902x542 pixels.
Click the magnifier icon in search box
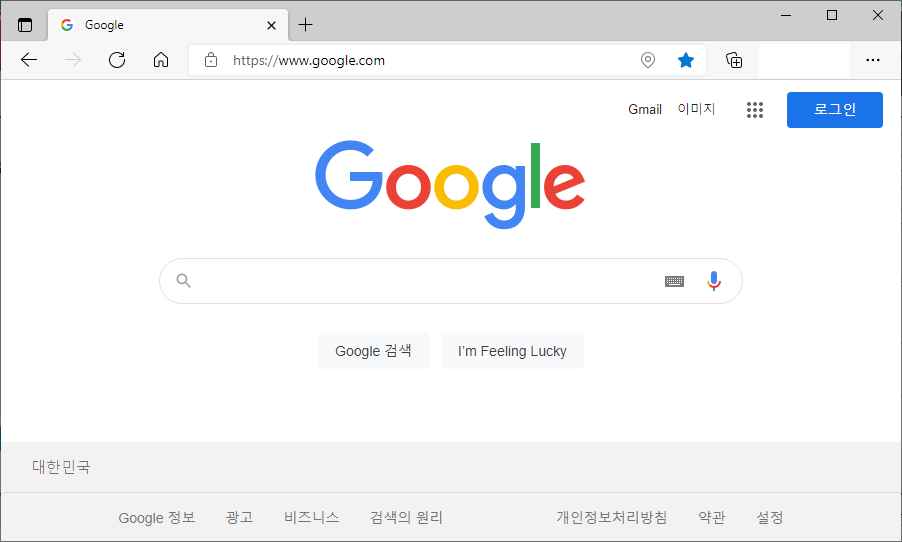[x=184, y=281]
